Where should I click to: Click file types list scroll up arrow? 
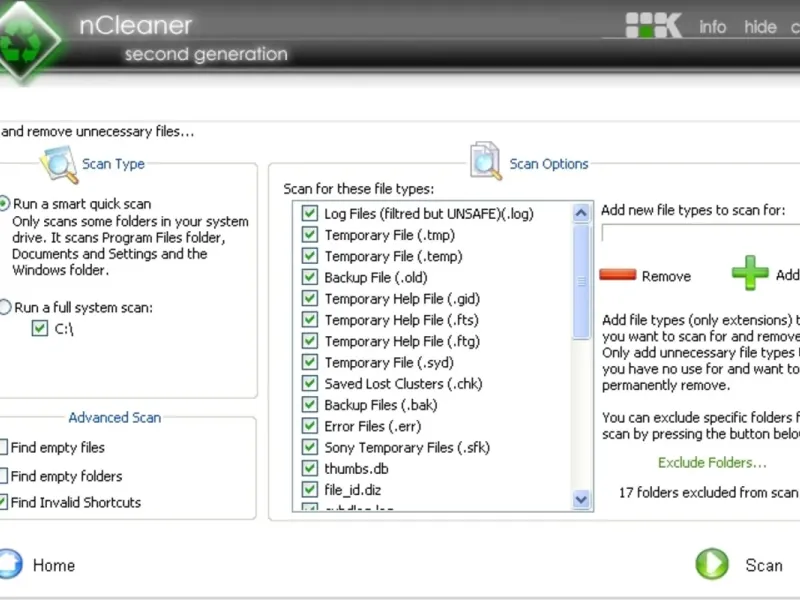(581, 213)
